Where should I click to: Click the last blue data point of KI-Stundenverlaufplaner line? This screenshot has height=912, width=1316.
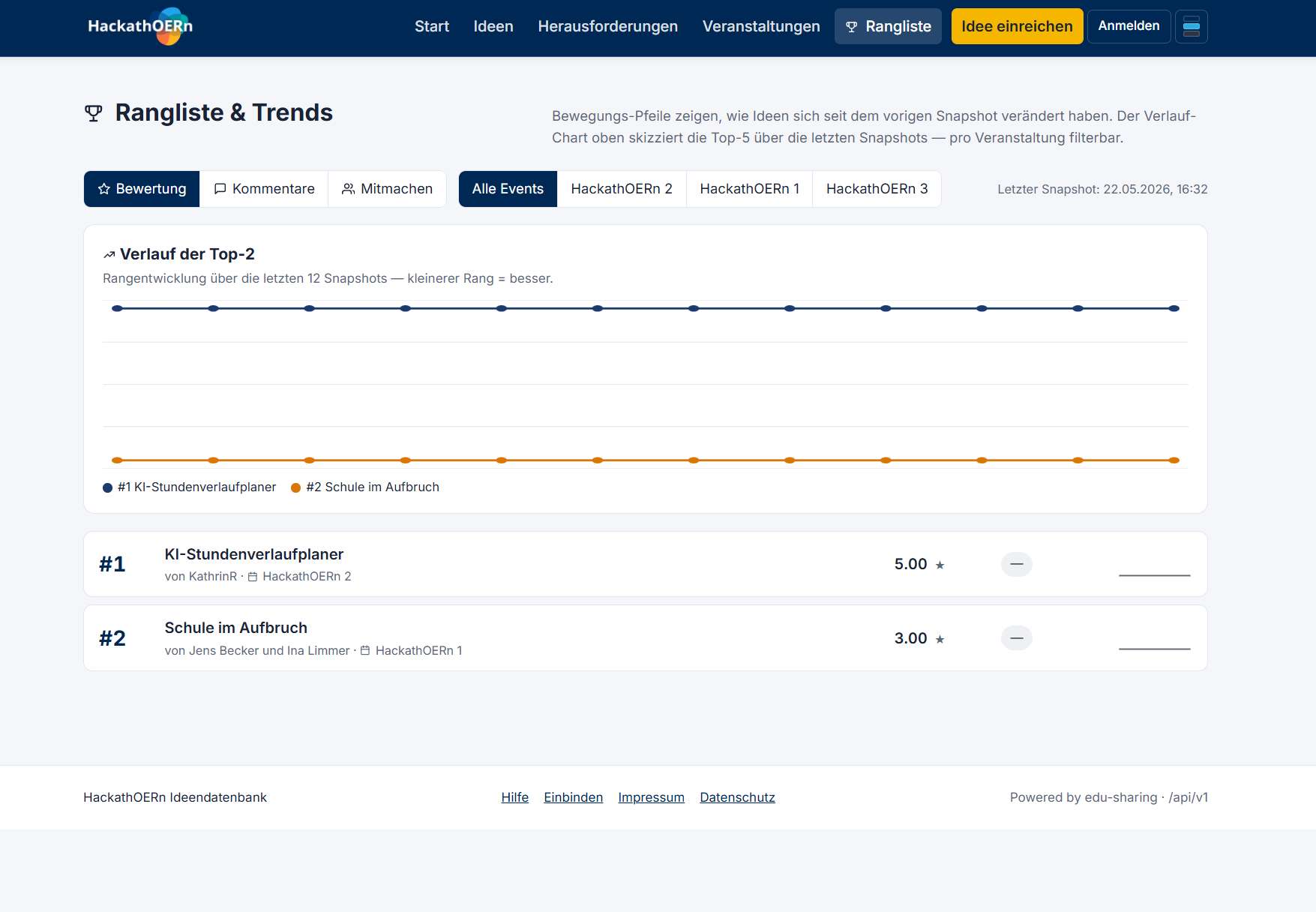coord(1174,308)
